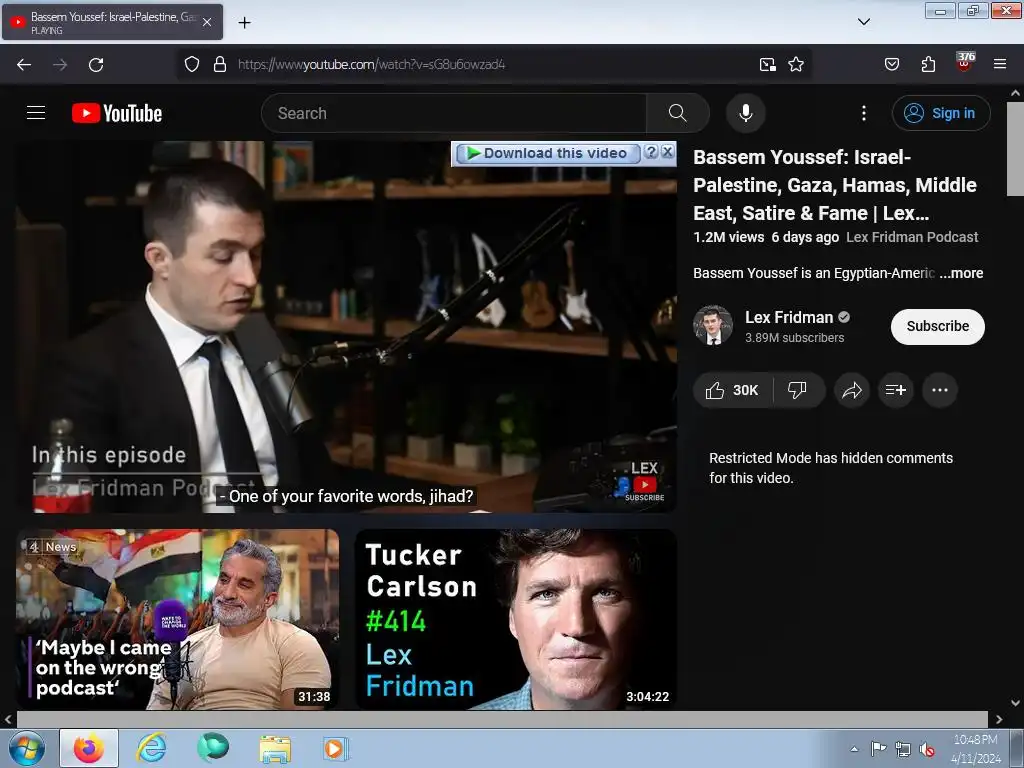Screen dimensions: 1024x768
Task: Open the Lex Fridman channel name link
Action: tap(789, 317)
